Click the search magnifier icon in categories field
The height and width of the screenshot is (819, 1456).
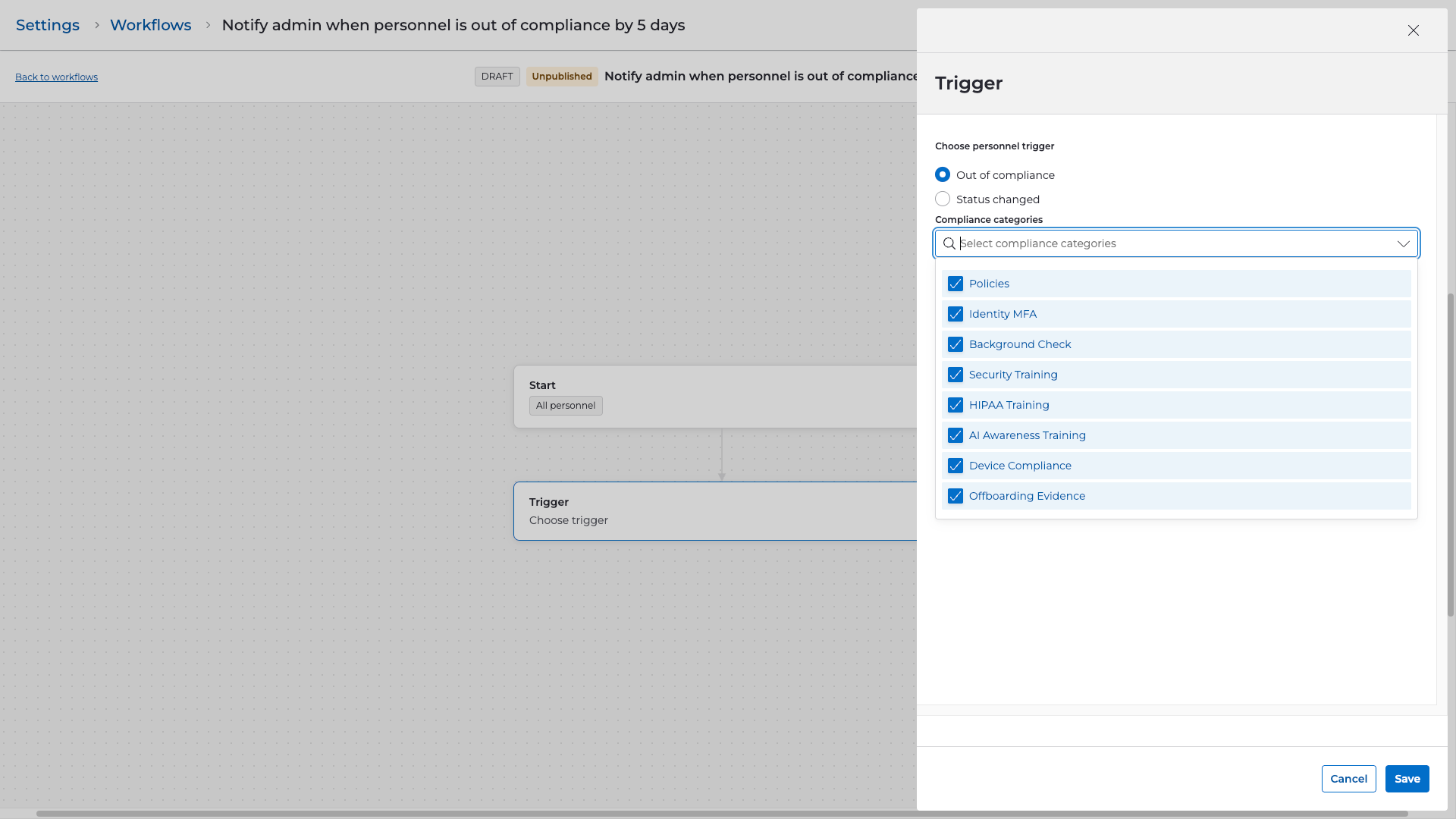949,243
